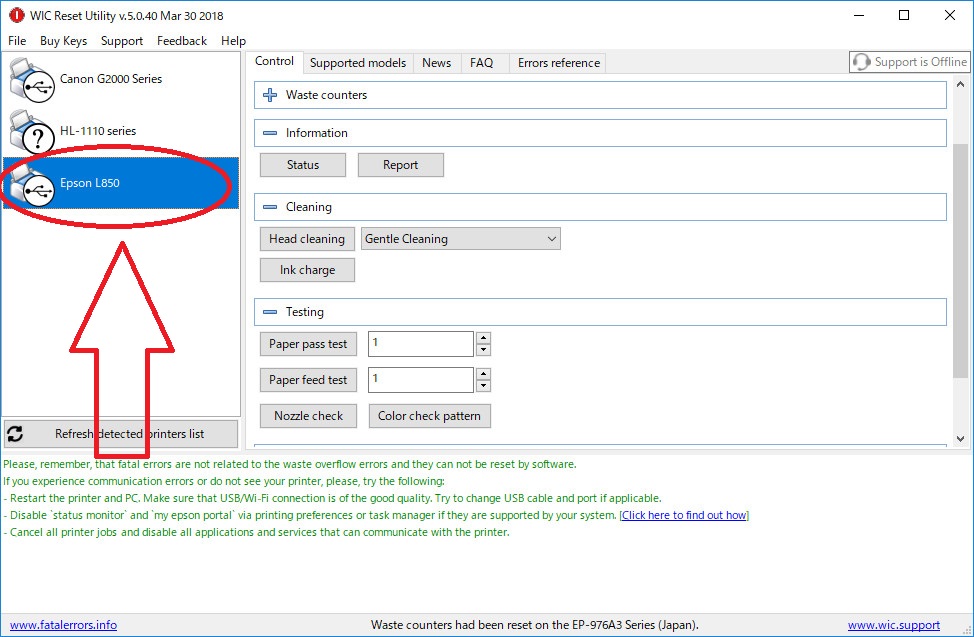Switch to the Errors reference tab
The image size is (974, 637).
tap(558, 63)
